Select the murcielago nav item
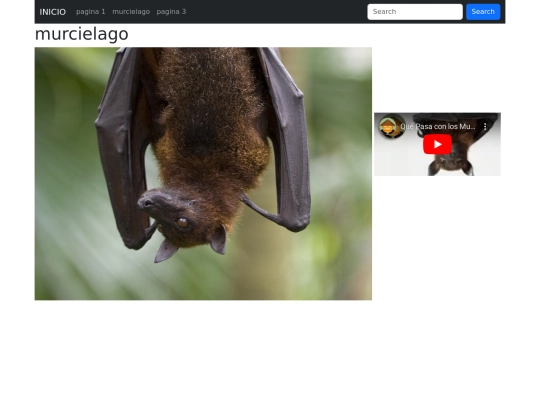 (x=131, y=12)
